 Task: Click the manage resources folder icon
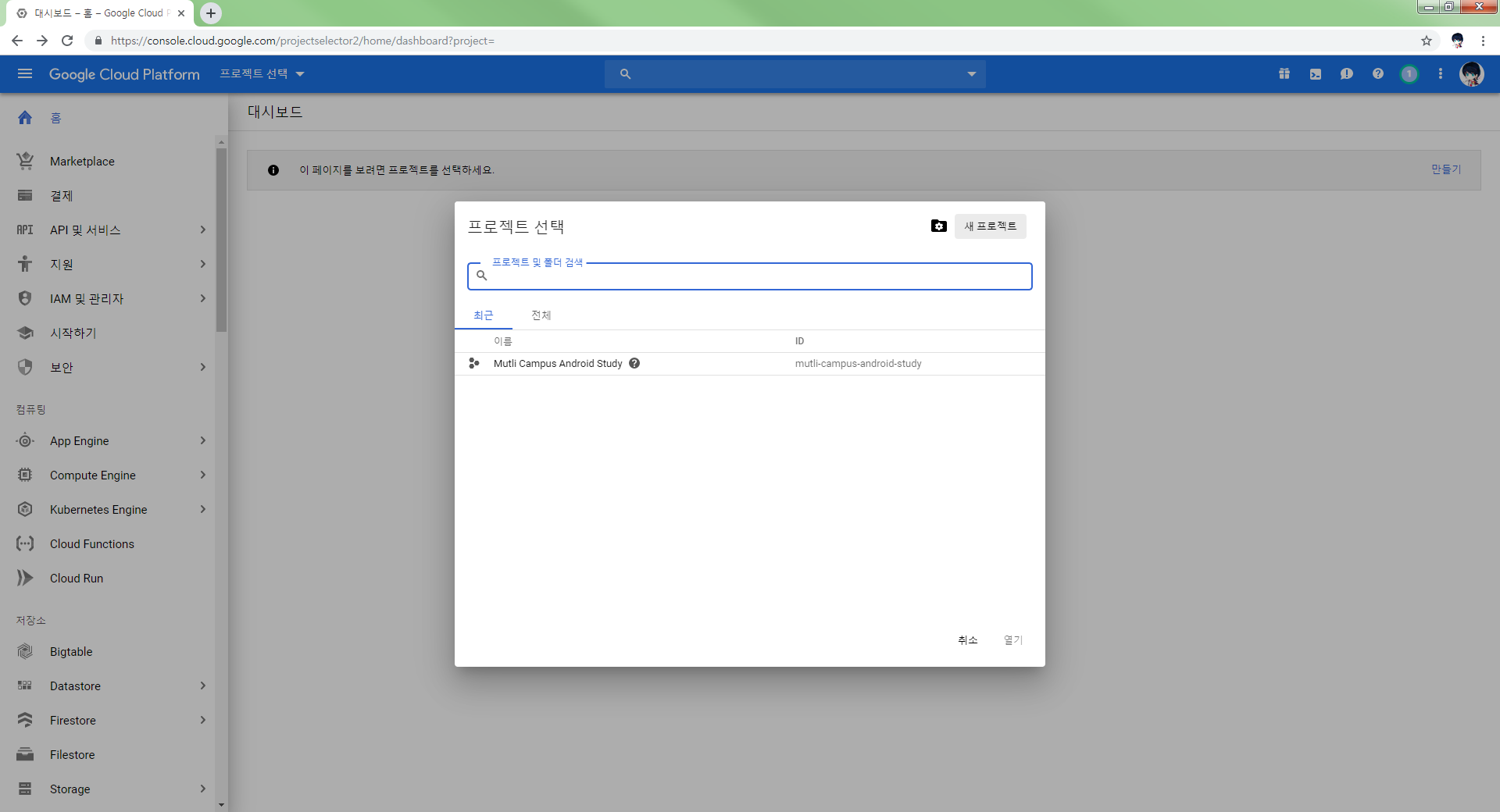(x=939, y=226)
